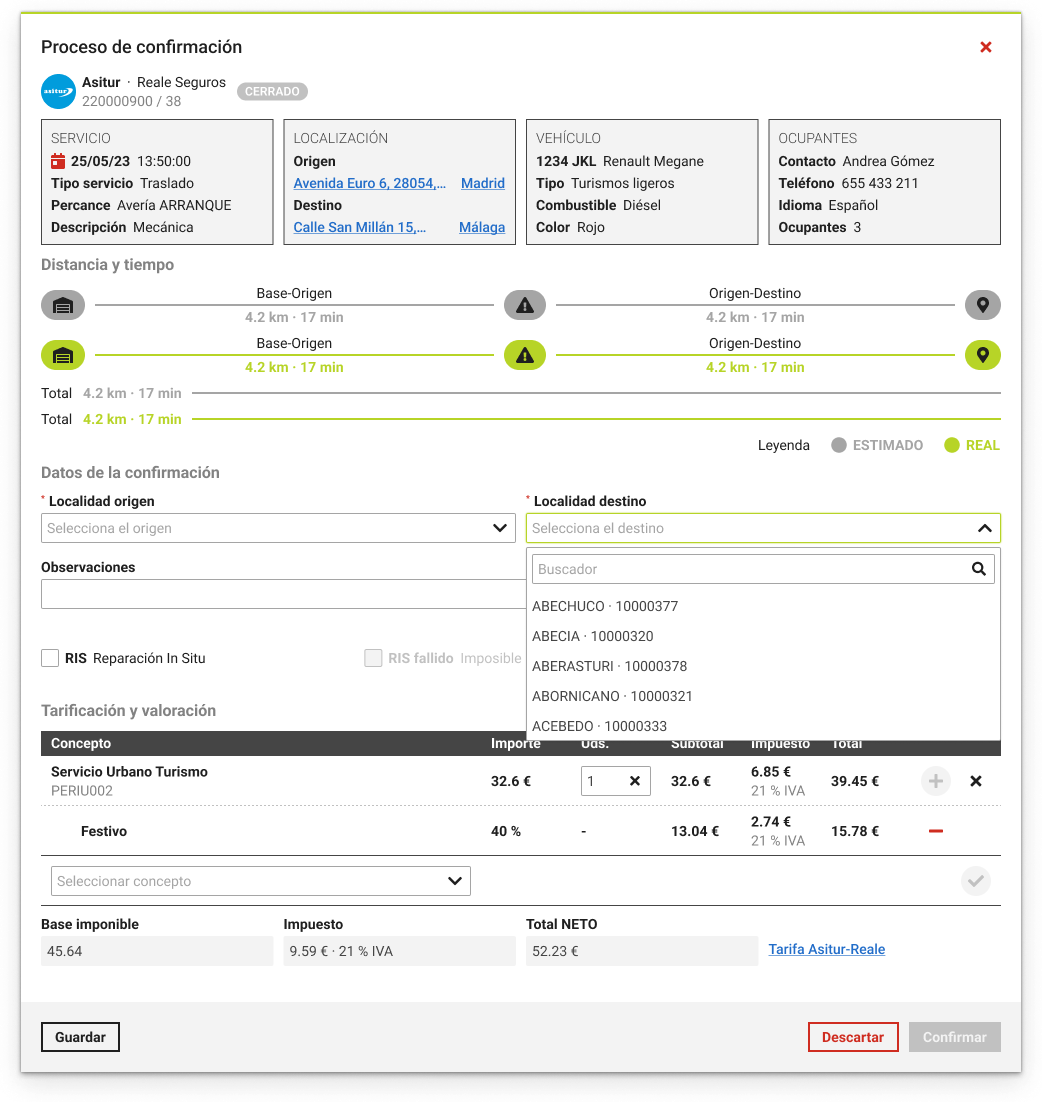This screenshot has width=1042, height=1102.
Task: Delete the Servicio Urbano Turismo row
Action: [975, 781]
